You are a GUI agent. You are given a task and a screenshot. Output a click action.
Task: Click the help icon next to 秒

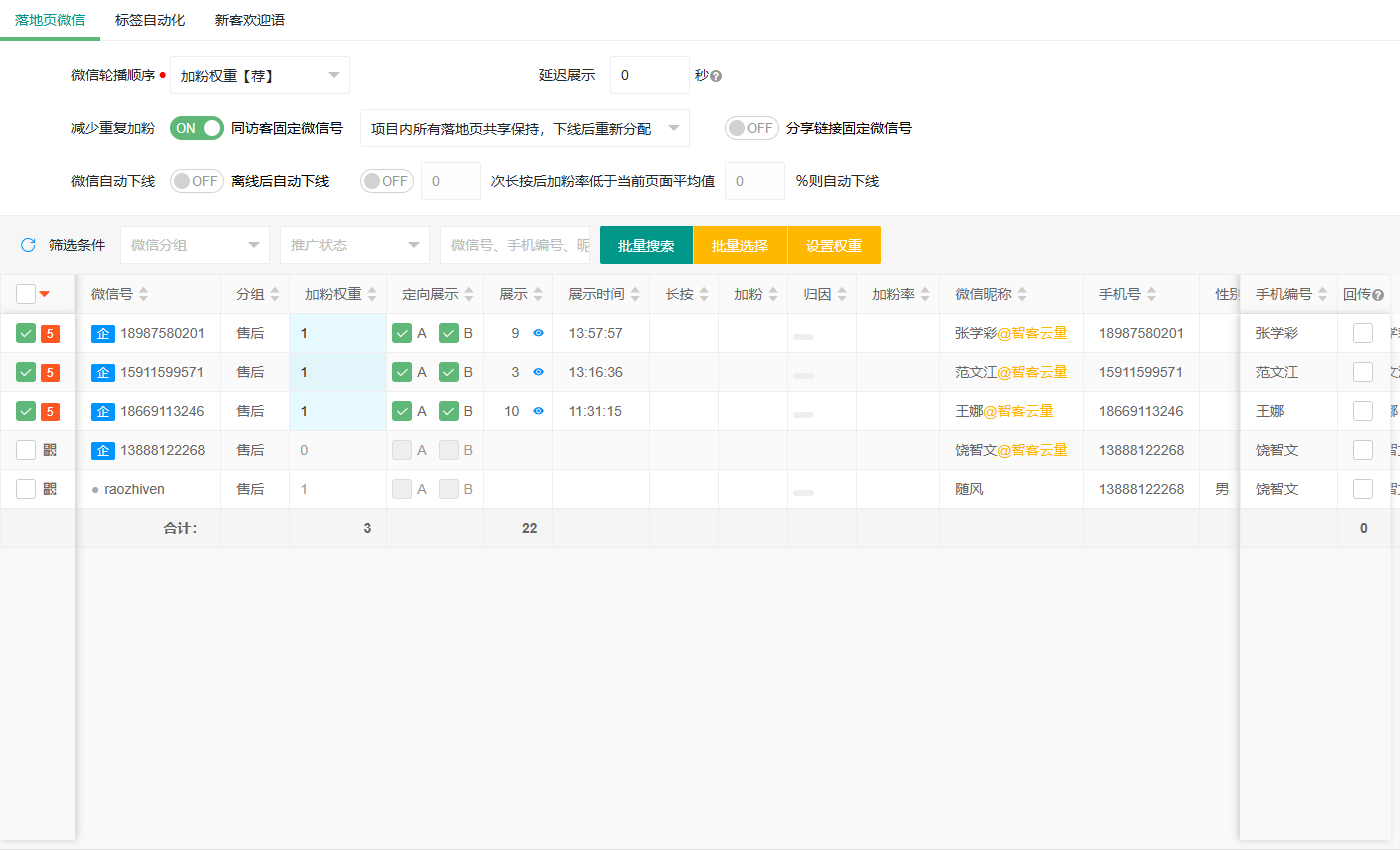716,76
